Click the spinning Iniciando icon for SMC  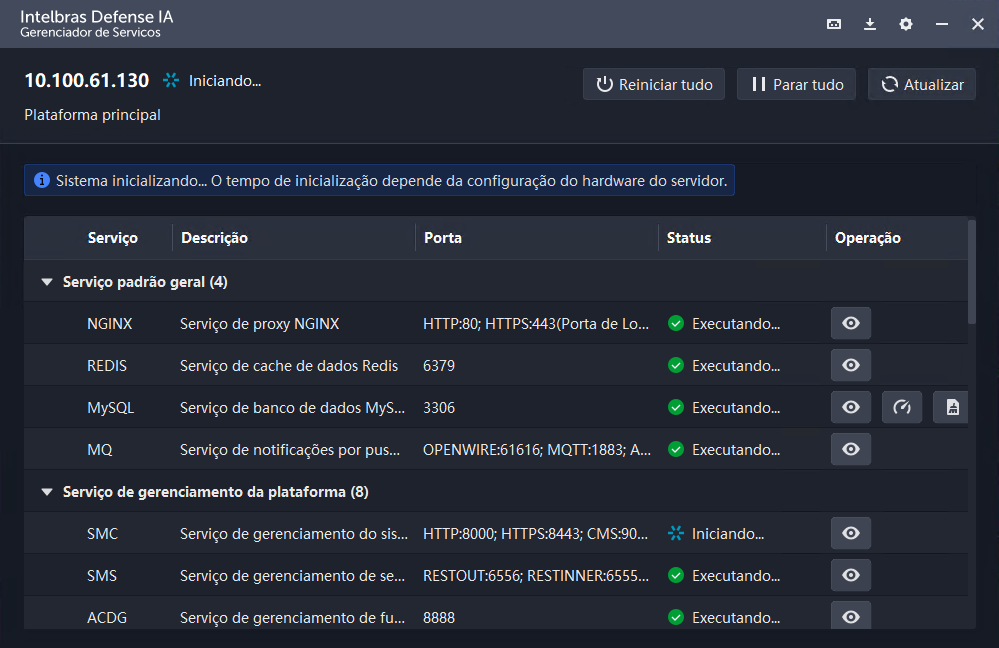[x=676, y=534]
